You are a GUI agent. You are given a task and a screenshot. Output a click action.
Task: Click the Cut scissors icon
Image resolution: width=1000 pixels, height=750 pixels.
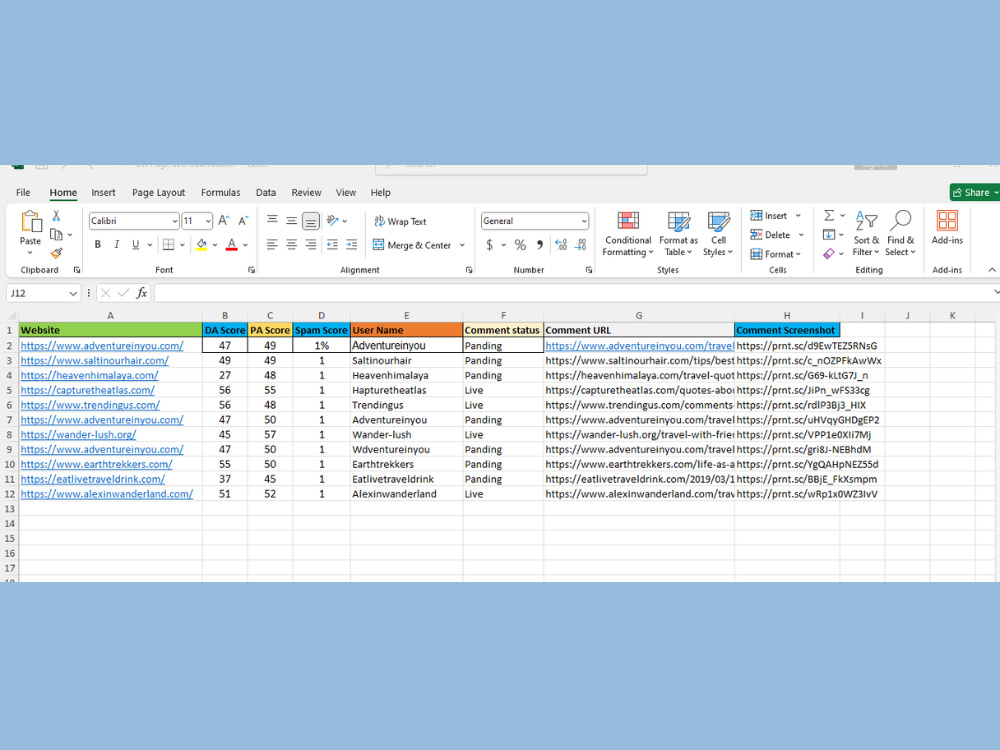click(x=56, y=216)
